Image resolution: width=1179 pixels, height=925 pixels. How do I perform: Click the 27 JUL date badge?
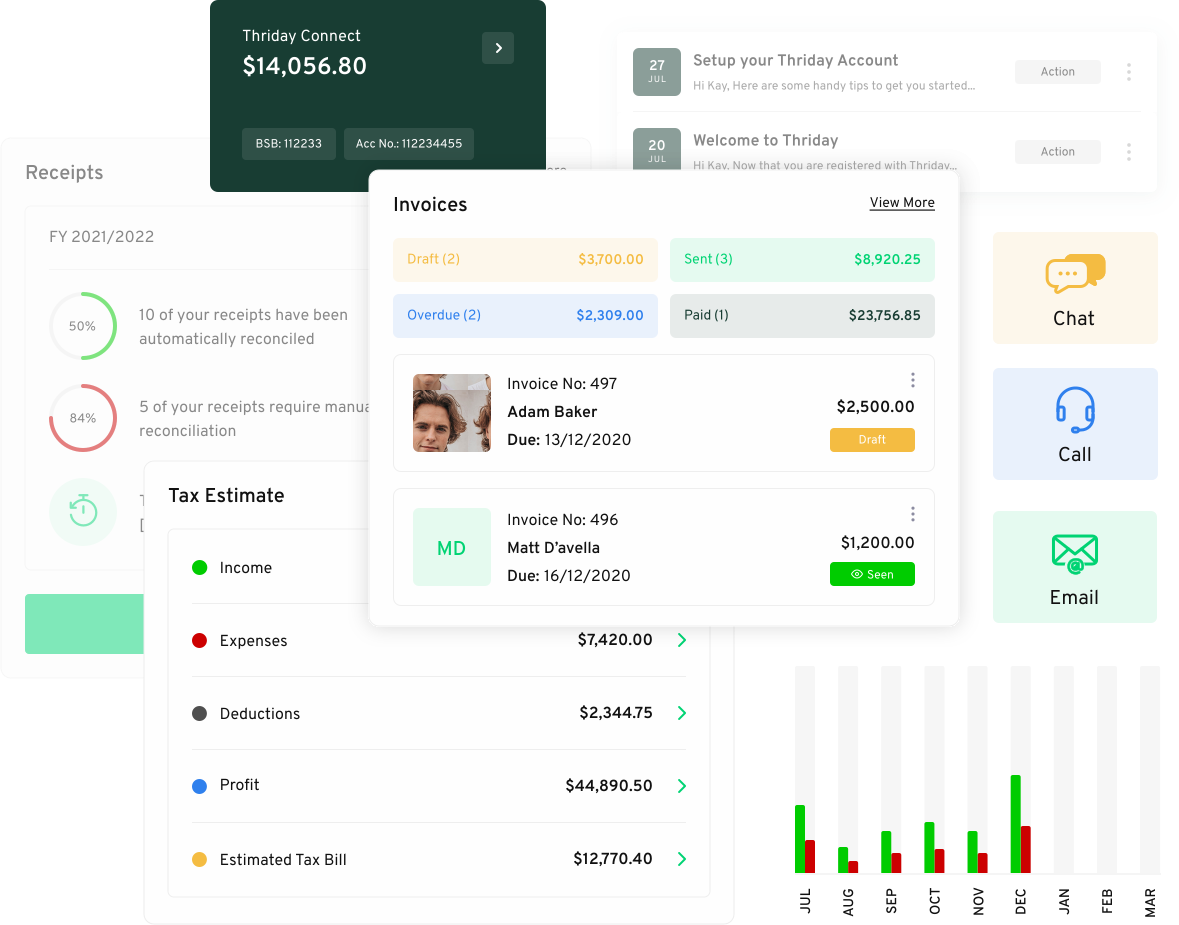(x=656, y=72)
